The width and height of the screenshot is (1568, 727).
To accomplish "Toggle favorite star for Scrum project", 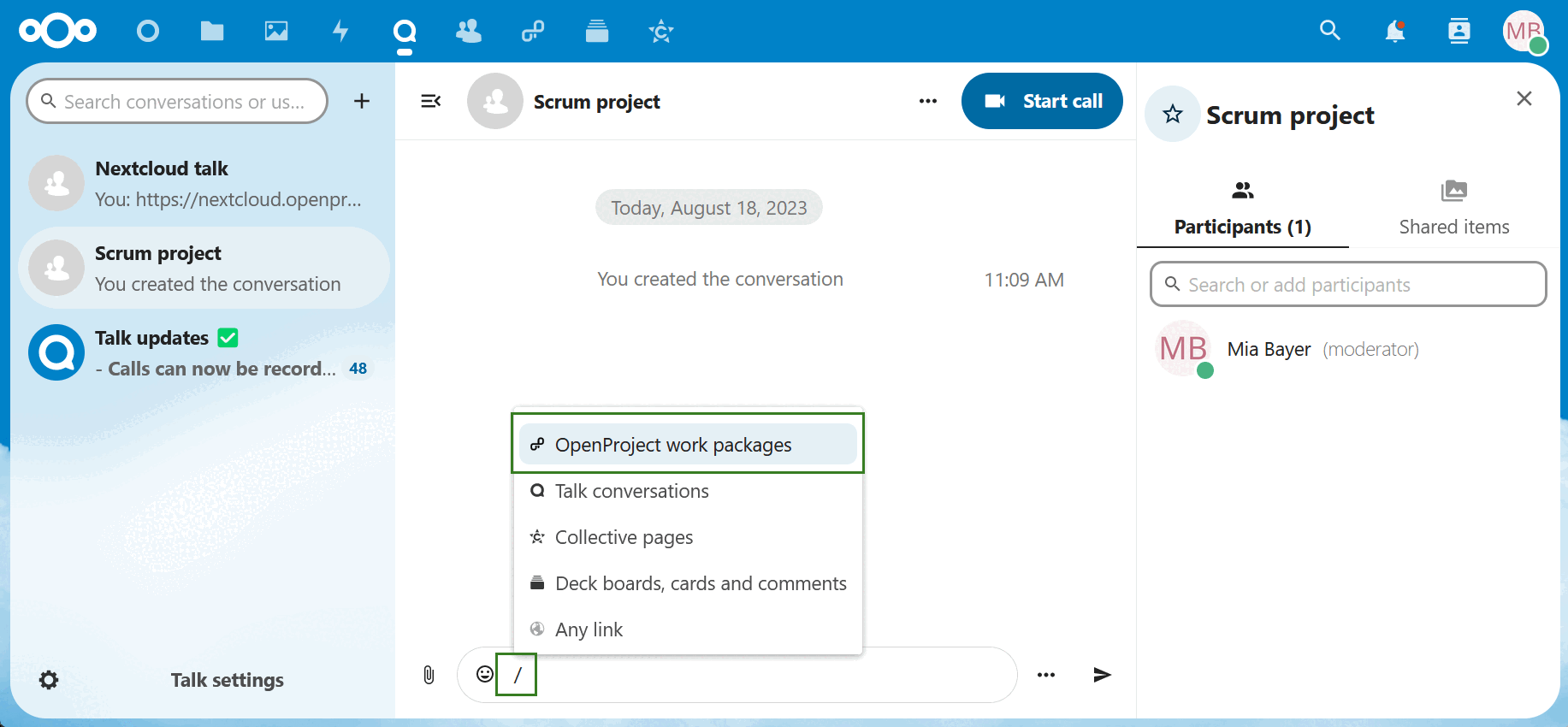I will click(x=1173, y=114).
